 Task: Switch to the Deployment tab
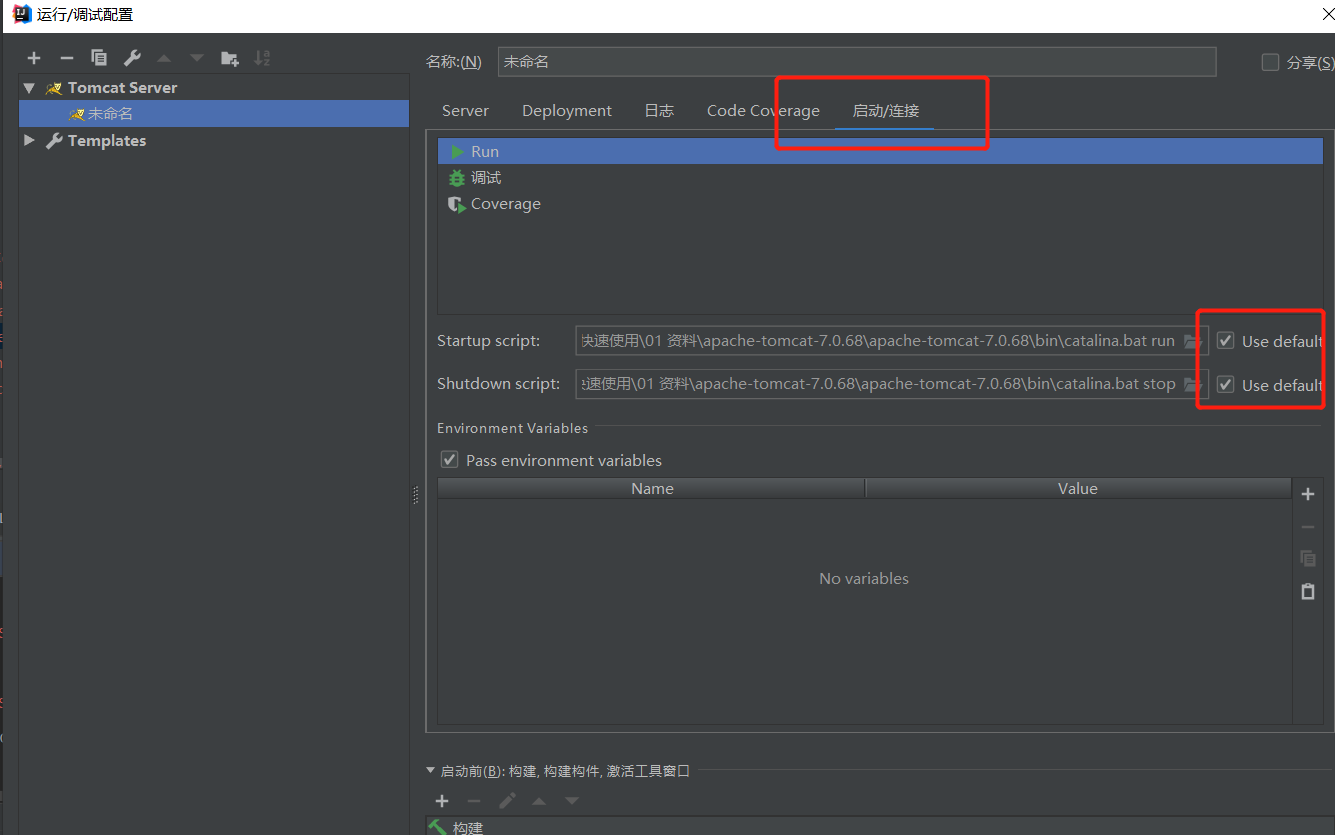[x=566, y=110]
